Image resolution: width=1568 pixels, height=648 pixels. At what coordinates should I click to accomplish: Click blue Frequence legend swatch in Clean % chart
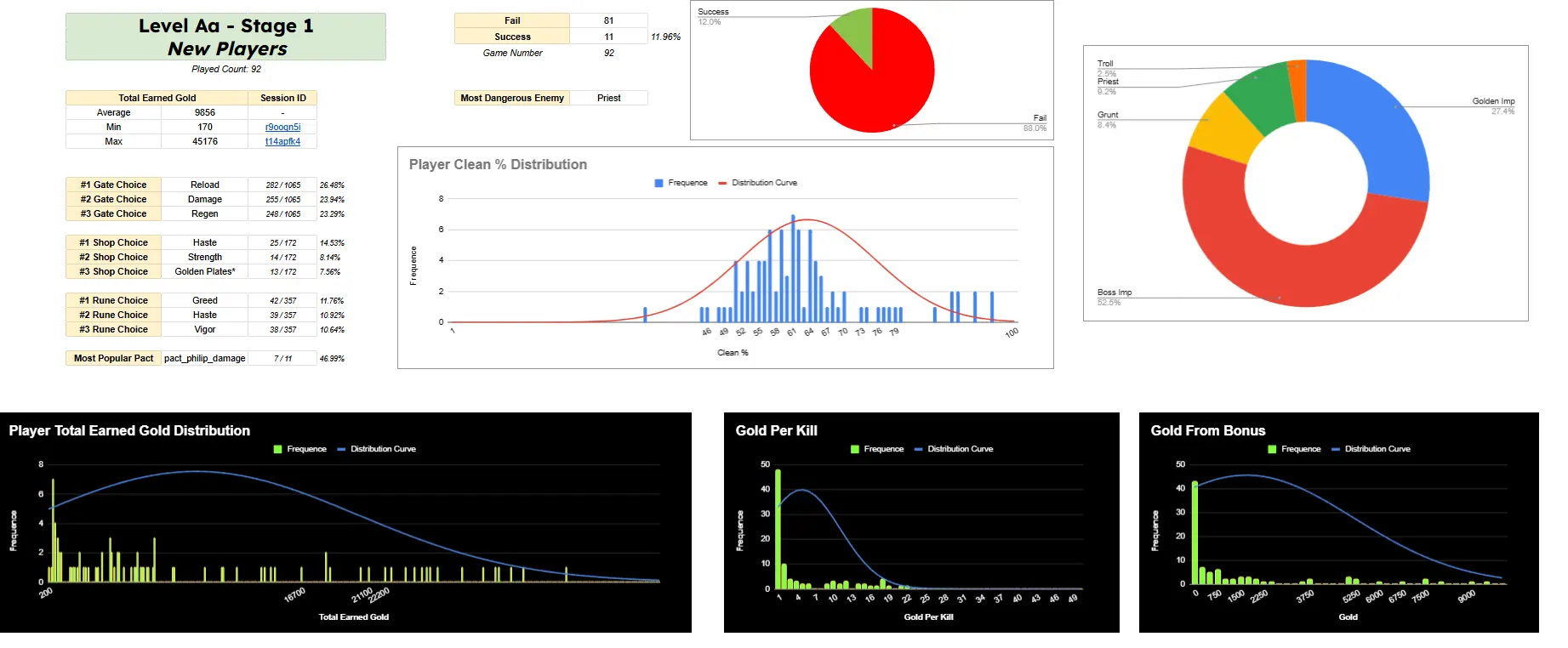click(659, 183)
